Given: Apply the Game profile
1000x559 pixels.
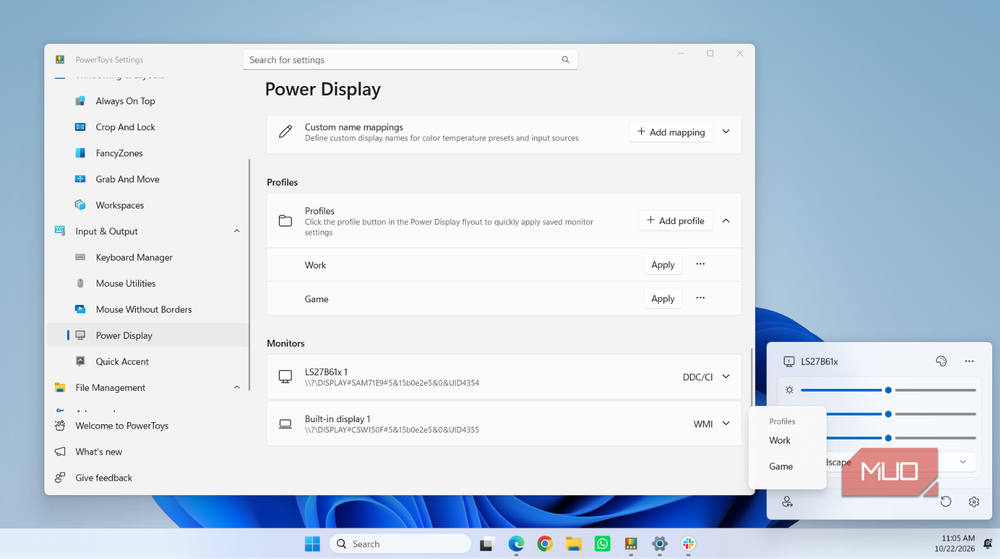Looking at the screenshot, I should [663, 298].
